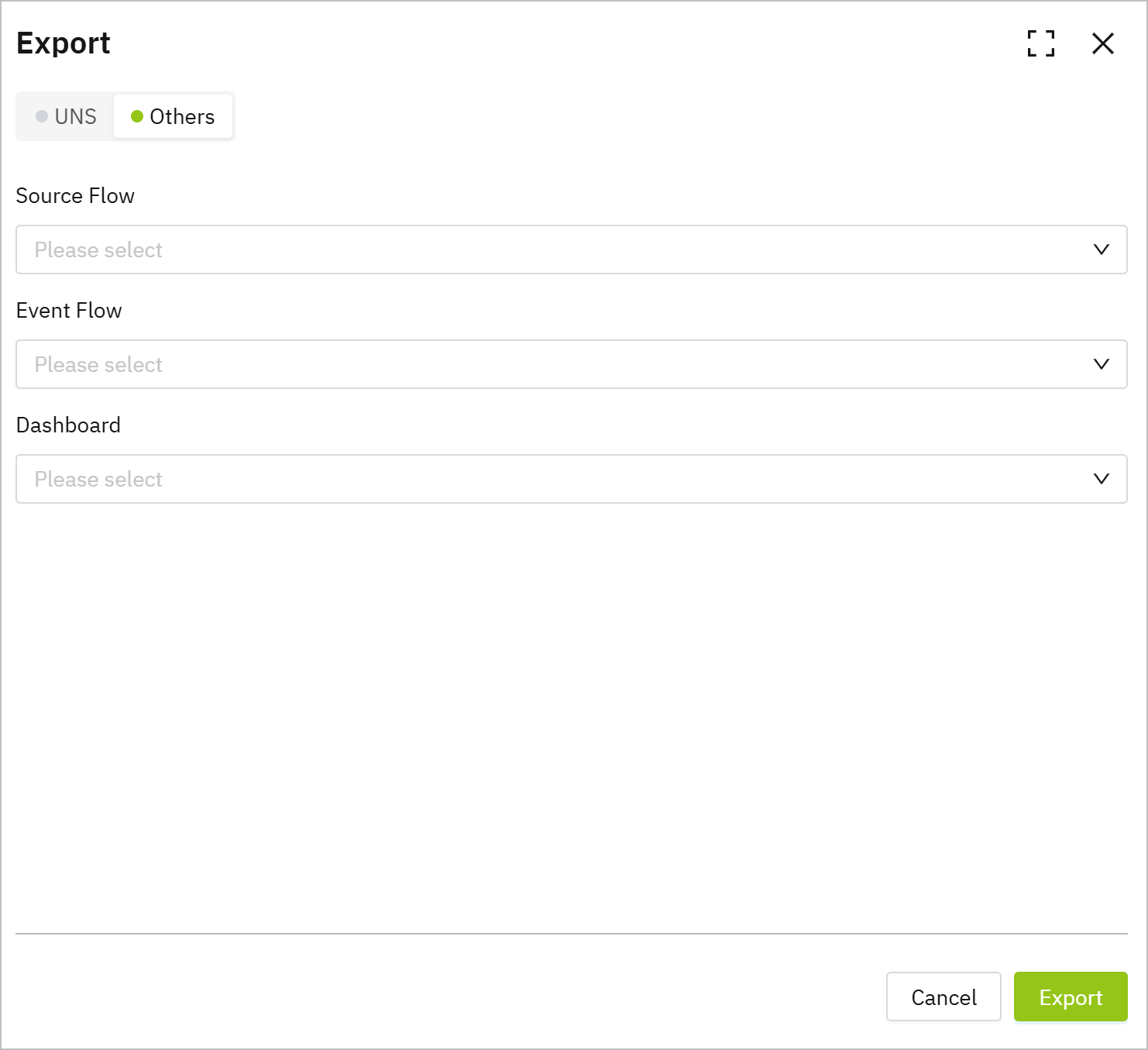Expand the Dashboard chevron arrow
Image resolution: width=1148 pixels, height=1050 pixels.
(x=1101, y=479)
